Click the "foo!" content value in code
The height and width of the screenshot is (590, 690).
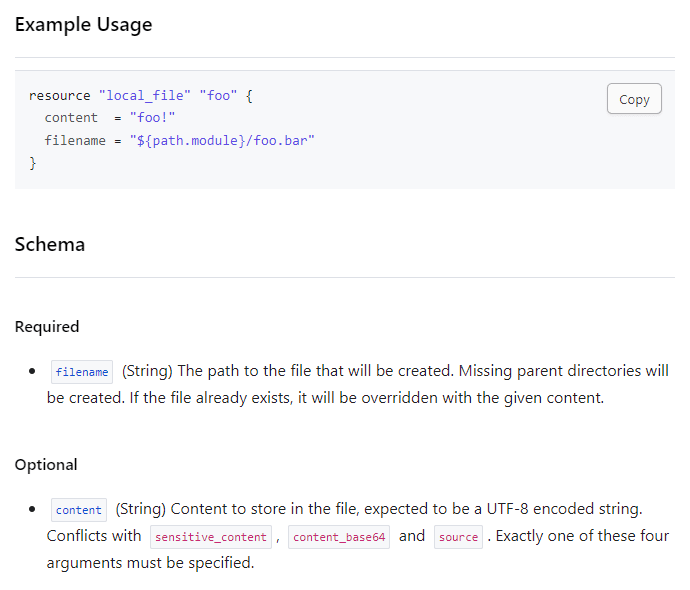click(152, 117)
